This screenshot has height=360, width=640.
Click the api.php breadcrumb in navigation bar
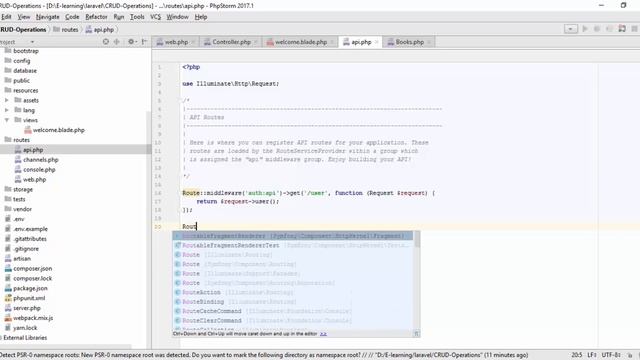(100, 29)
